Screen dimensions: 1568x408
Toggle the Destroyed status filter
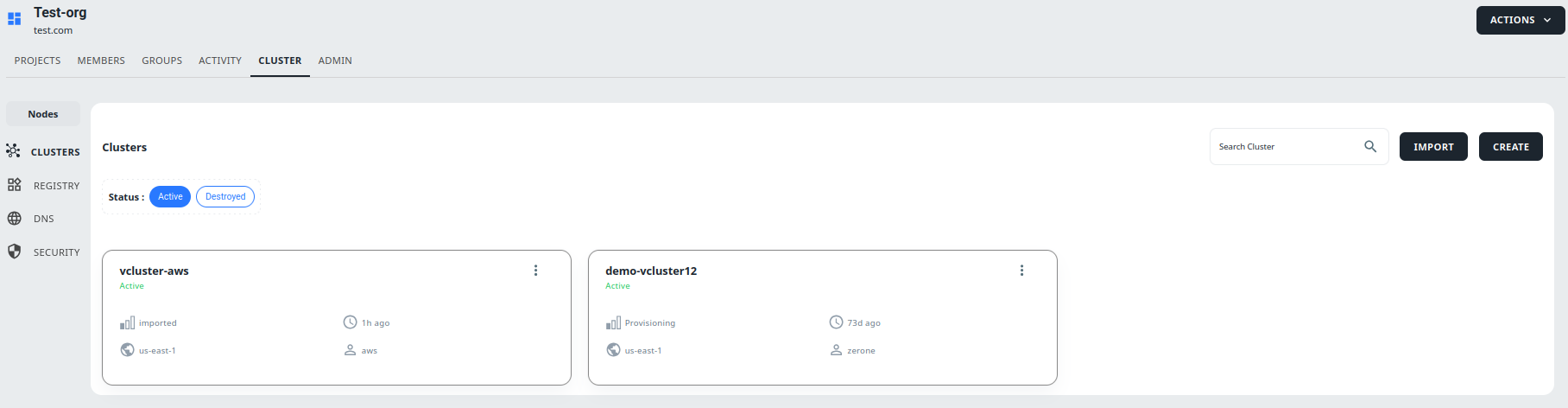(x=225, y=196)
